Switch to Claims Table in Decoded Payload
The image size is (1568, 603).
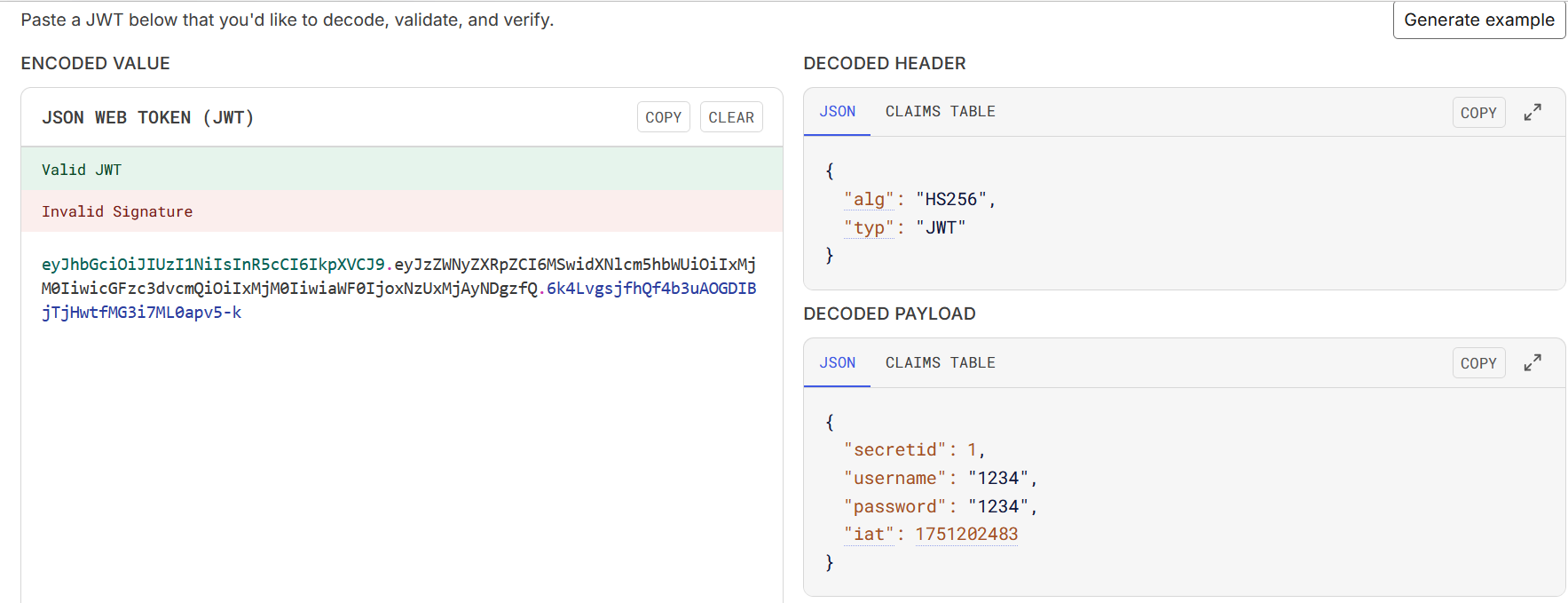point(940,363)
